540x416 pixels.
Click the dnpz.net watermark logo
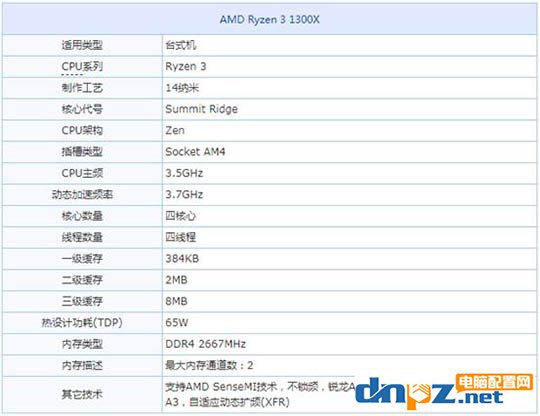tap(444, 392)
